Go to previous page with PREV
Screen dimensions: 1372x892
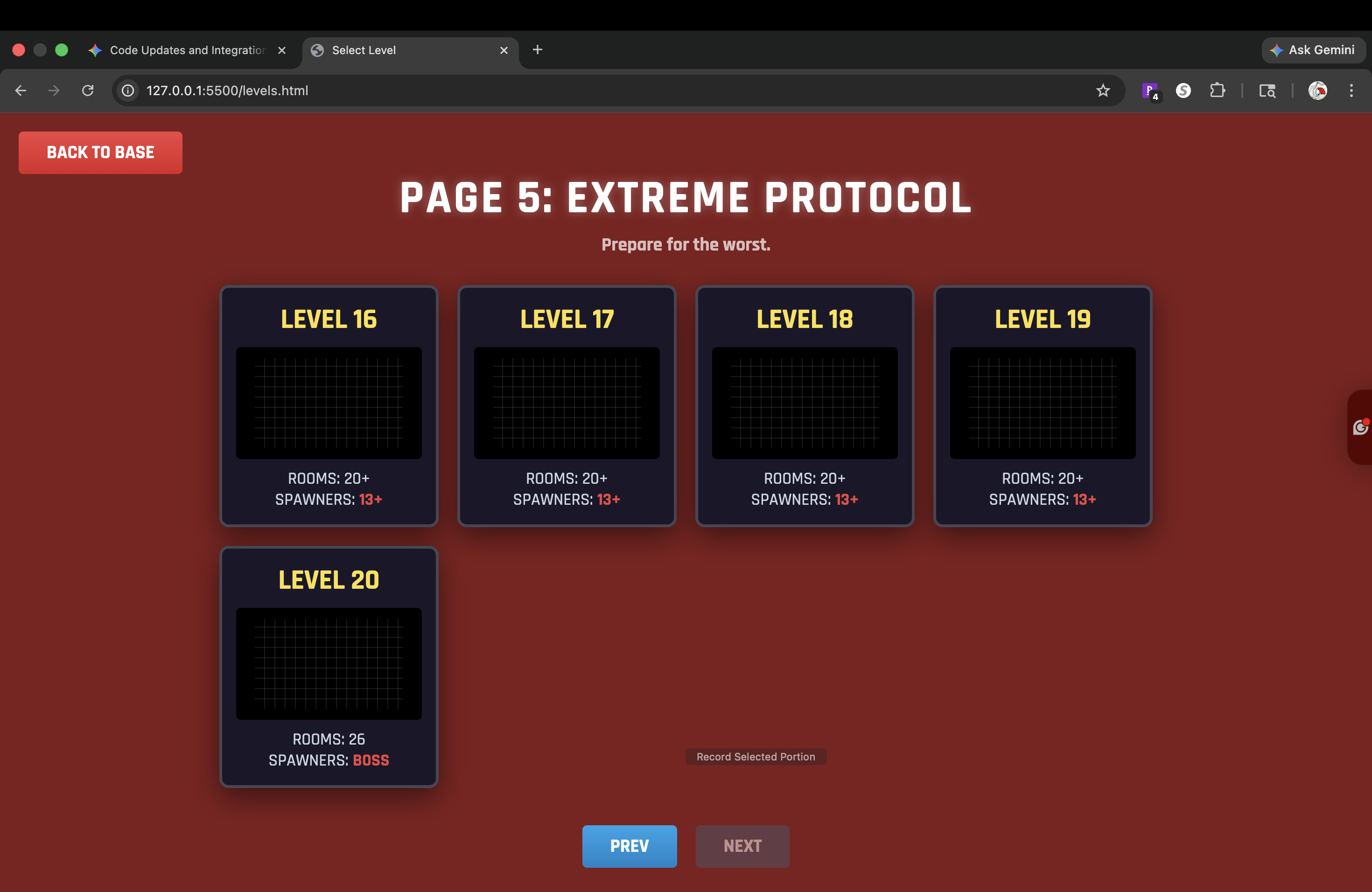click(x=629, y=846)
